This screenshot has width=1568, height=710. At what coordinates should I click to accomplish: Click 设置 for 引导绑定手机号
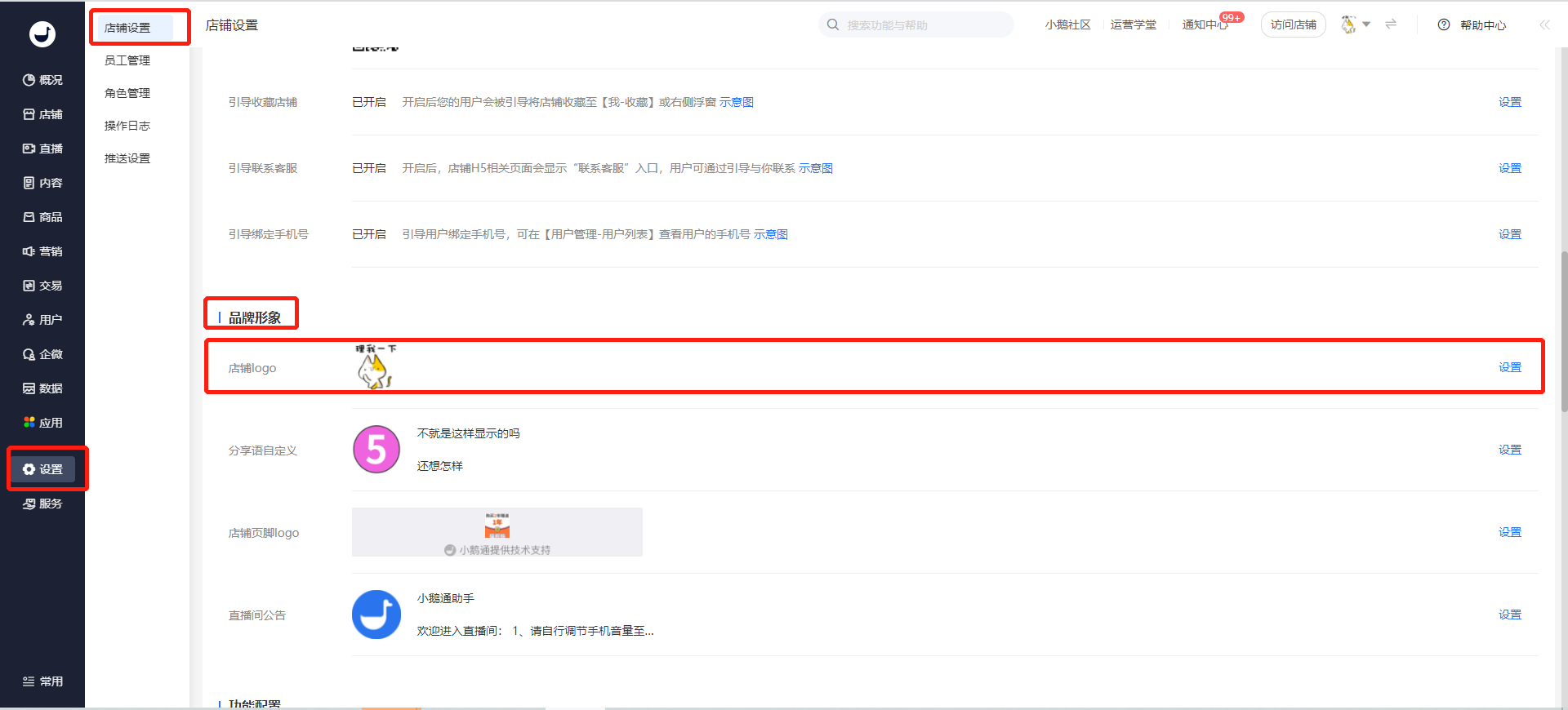click(1510, 234)
